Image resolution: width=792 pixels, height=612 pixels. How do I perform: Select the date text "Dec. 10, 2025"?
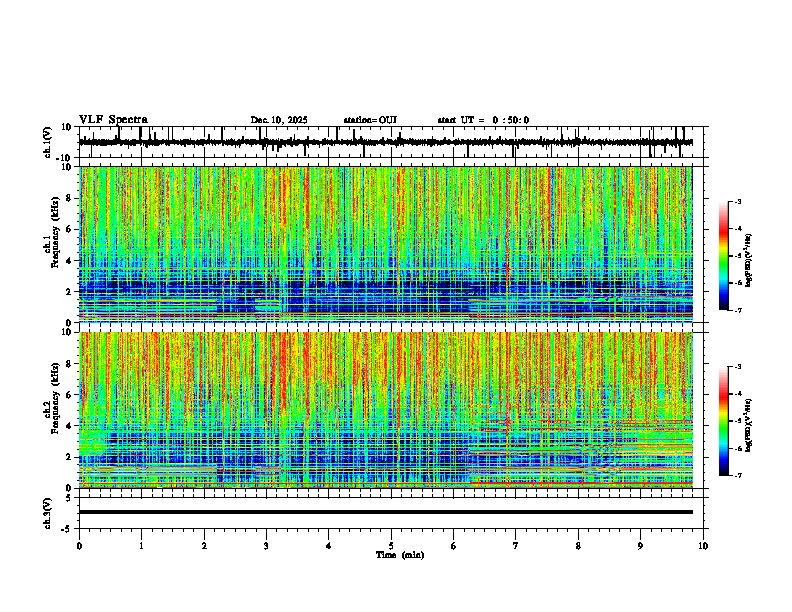(x=279, y=120)
